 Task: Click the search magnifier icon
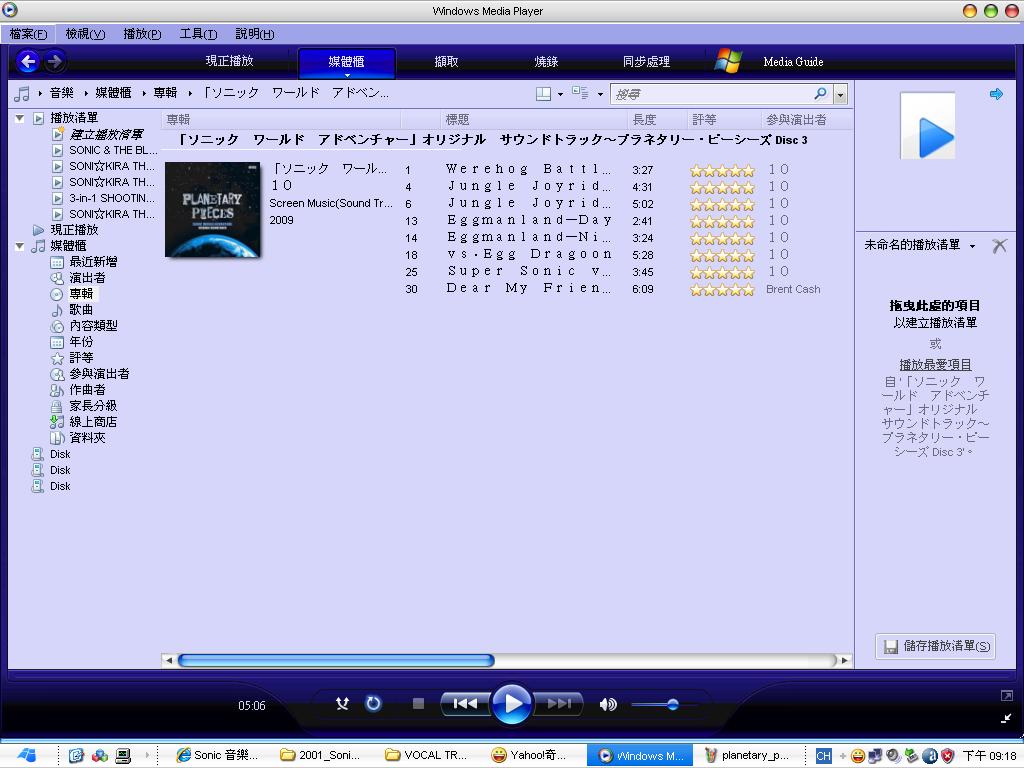(x=820, y=94)
